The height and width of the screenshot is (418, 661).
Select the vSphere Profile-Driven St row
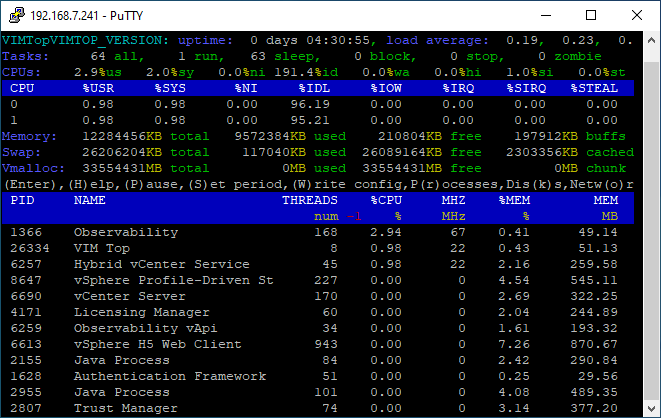click(318, 280)
